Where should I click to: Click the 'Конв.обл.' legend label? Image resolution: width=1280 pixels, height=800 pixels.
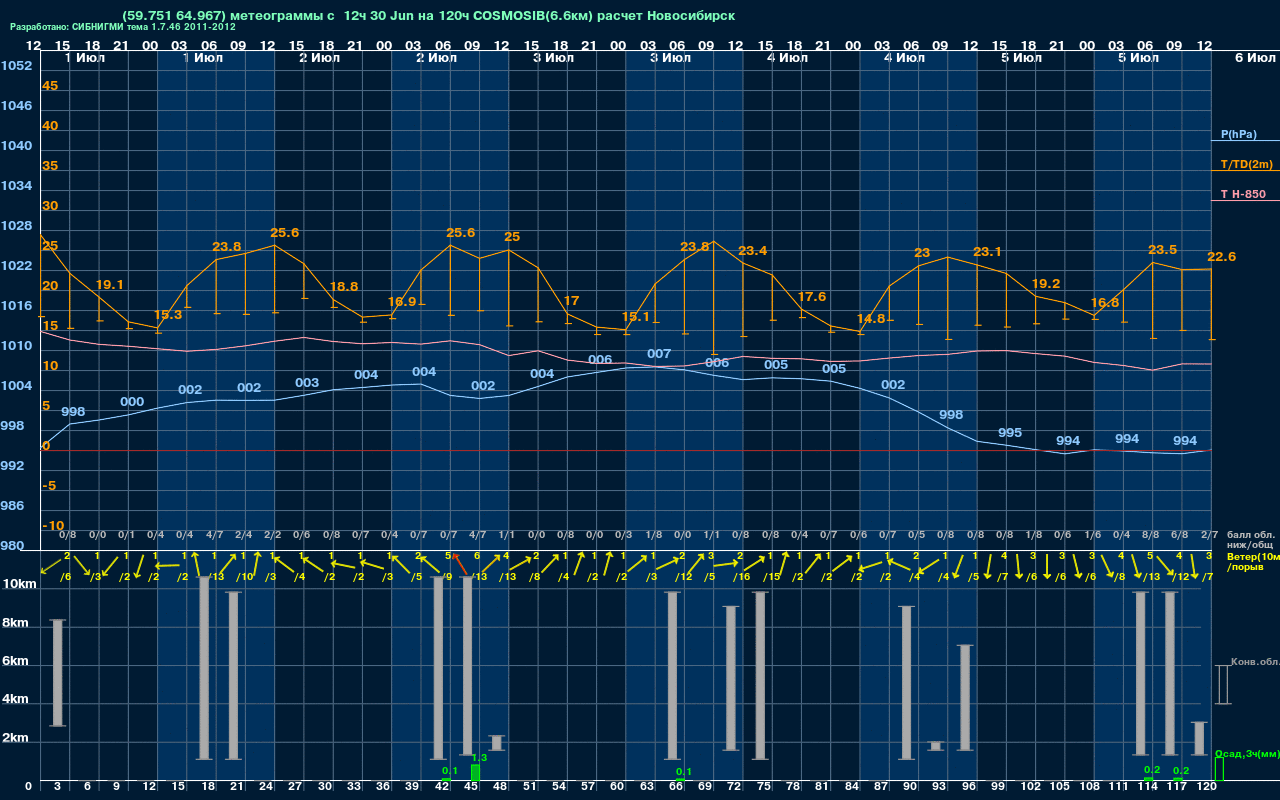pyautogui.click(x=1253, y=663)
